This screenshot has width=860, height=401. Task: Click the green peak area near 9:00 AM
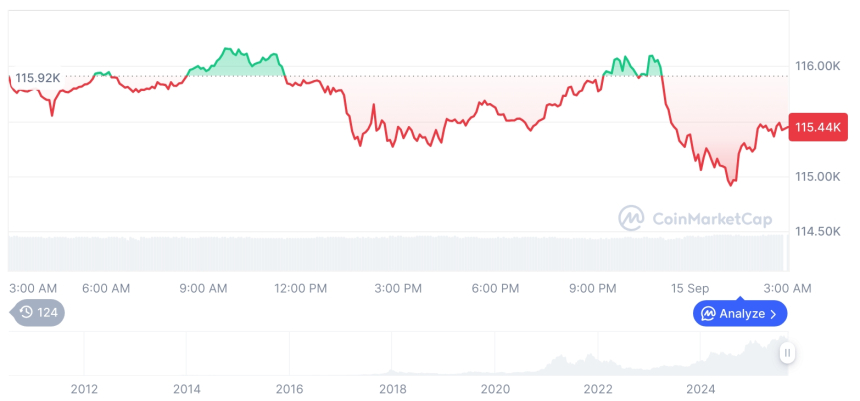(x=235, y=62)
